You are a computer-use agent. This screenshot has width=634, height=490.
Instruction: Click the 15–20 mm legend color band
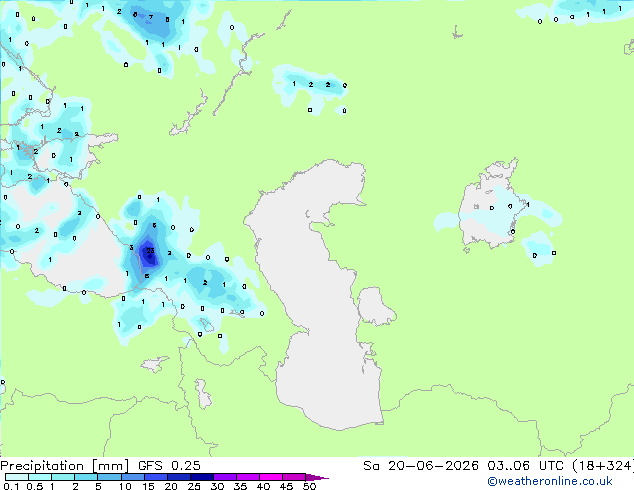click(x=155, y=477)
